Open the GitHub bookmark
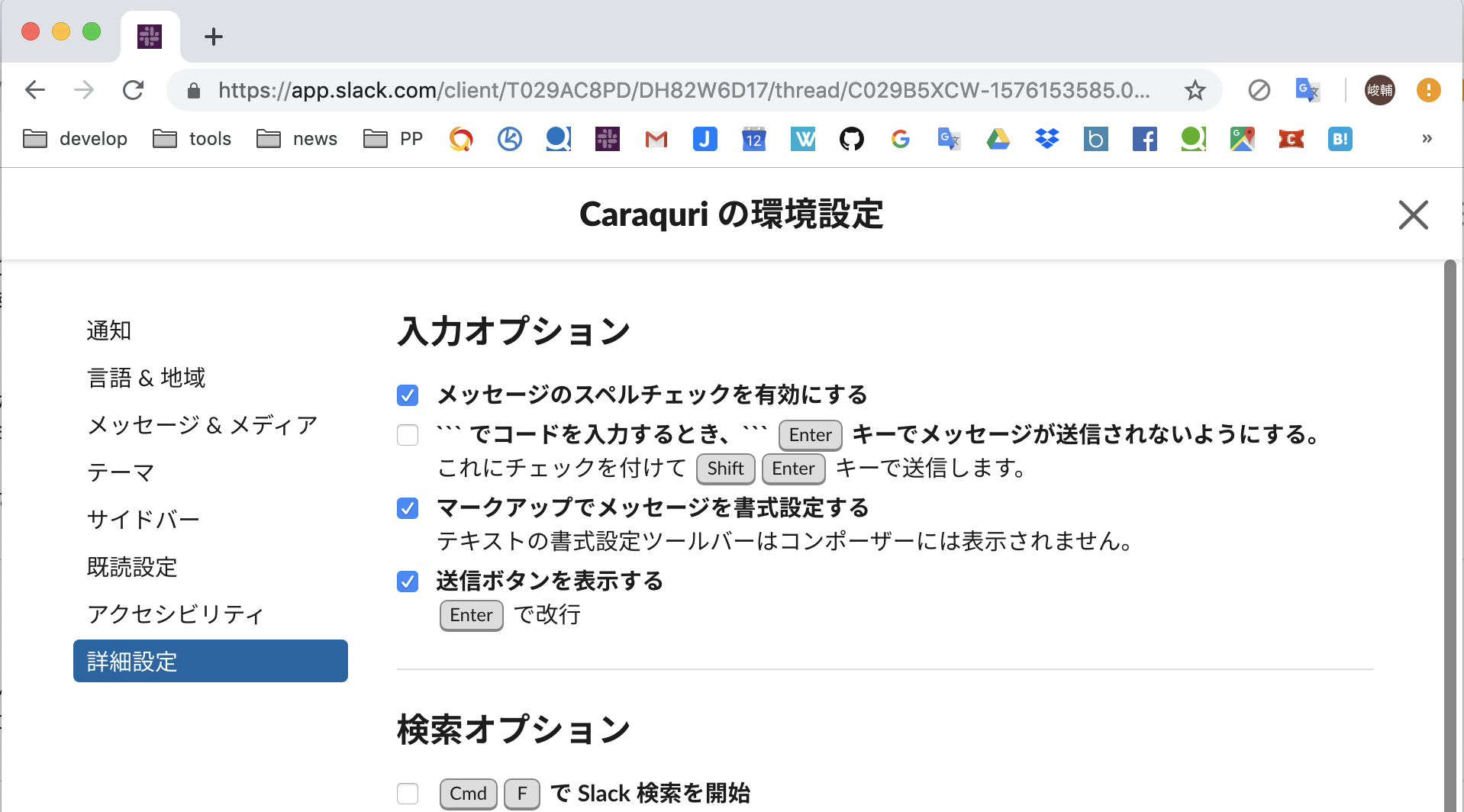1464x812 pixels. tap(852, 139)
